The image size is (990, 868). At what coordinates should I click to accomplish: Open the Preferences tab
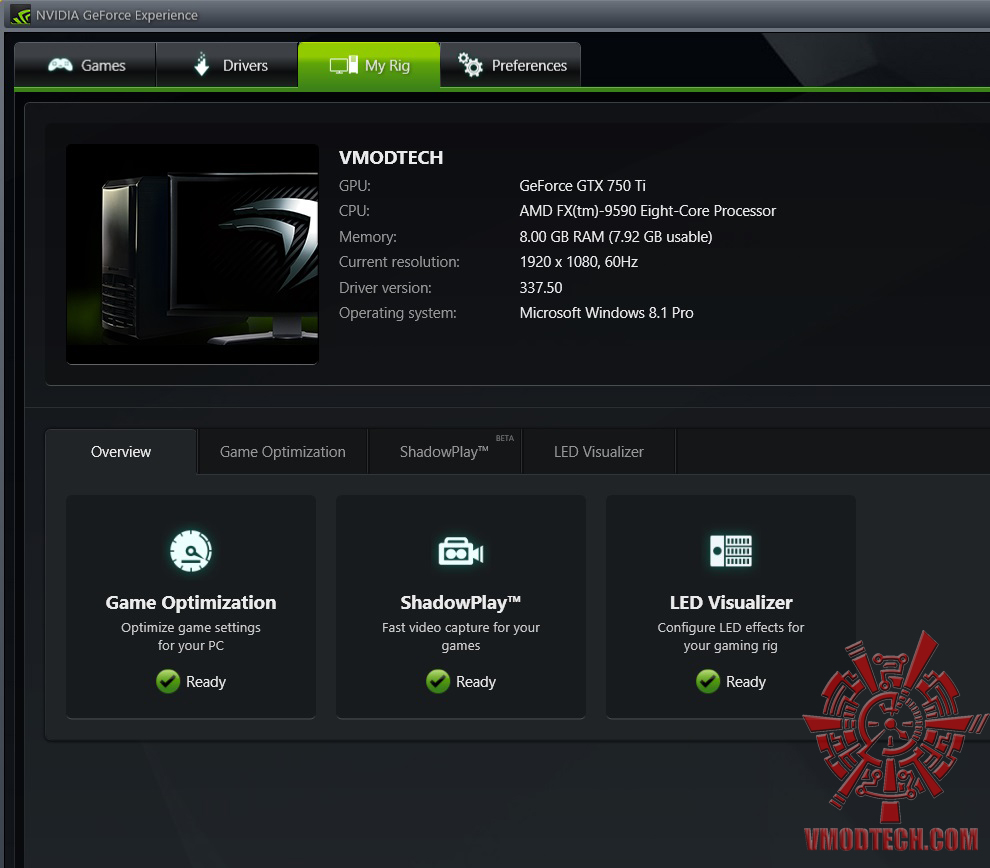510,64
